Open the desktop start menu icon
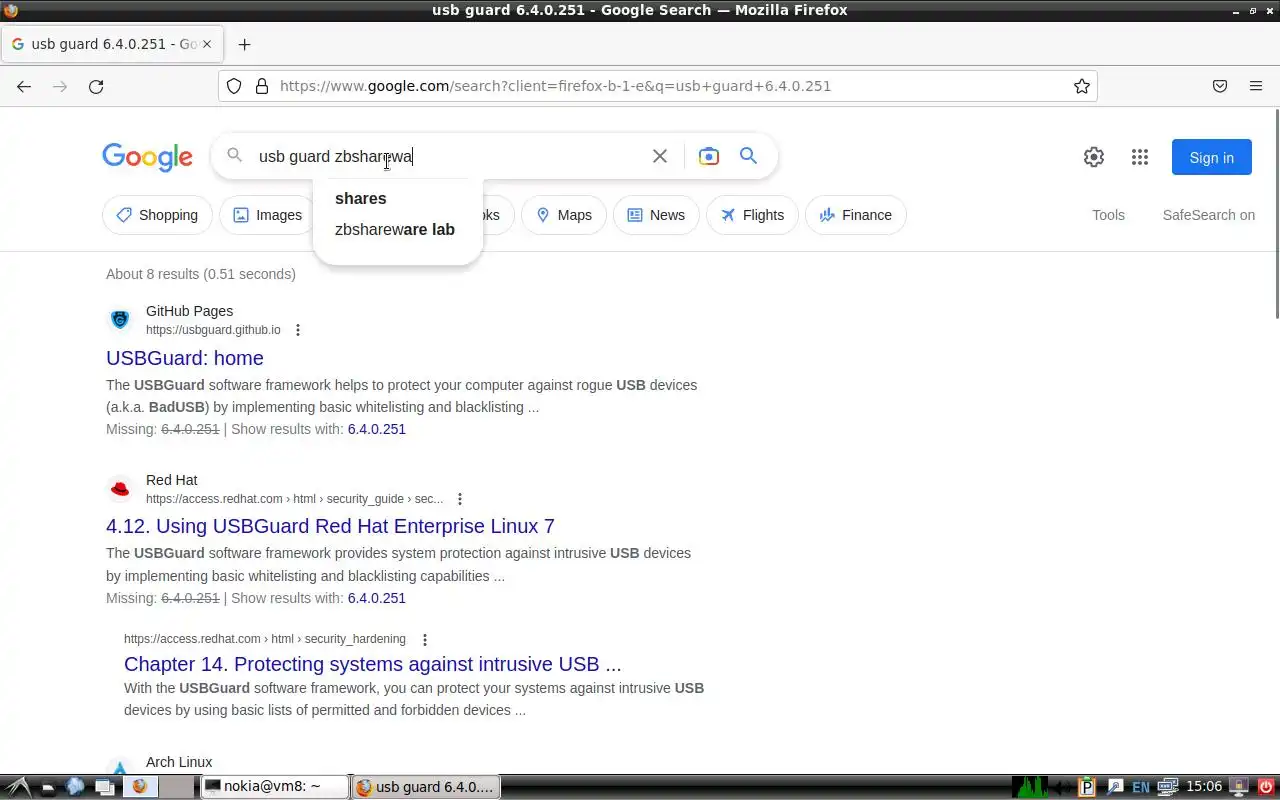This screenshot has height=800, width=1280. pyautogui.click(x=18, y=787)
